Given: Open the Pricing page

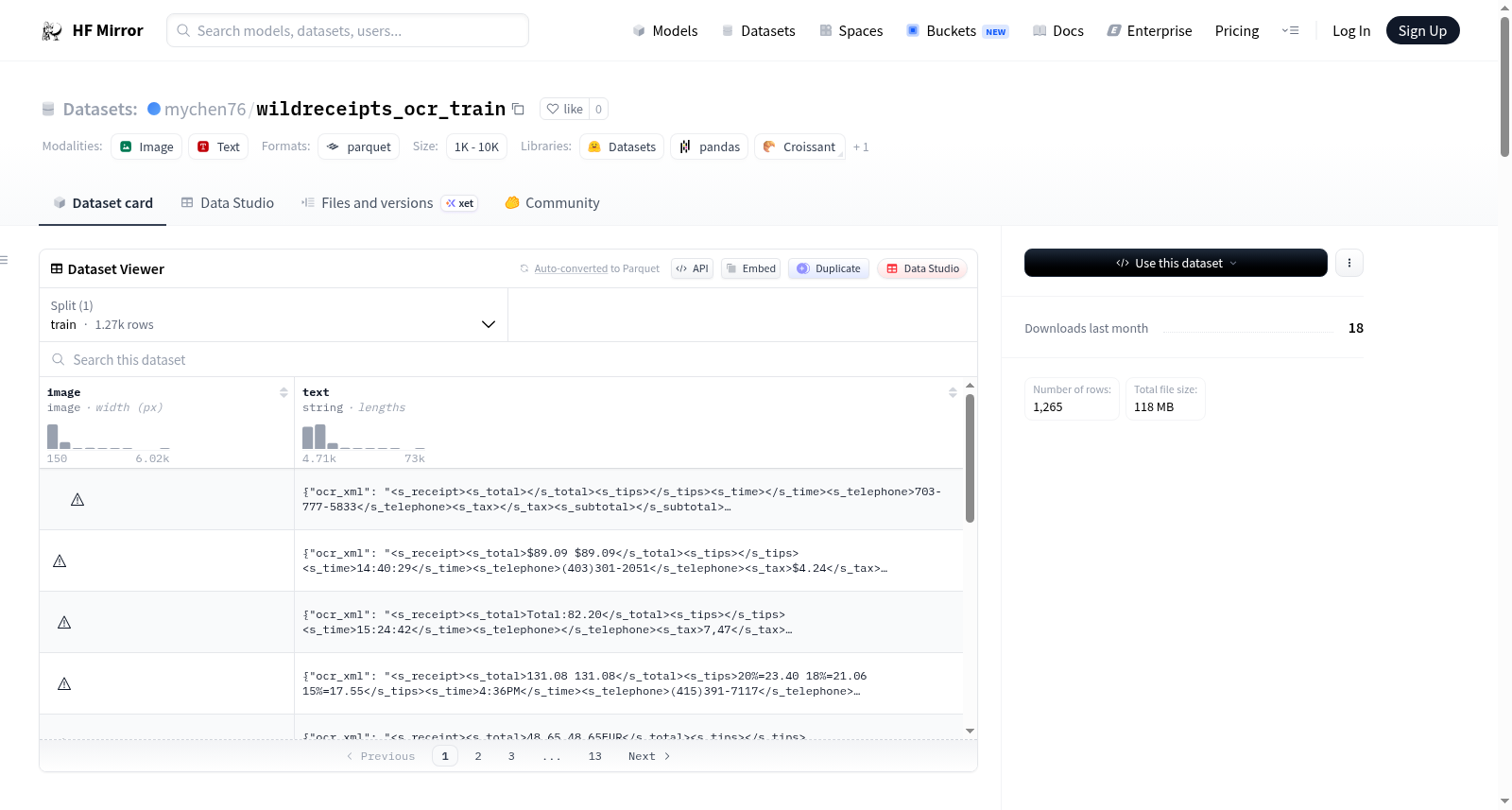Looking at the screenshot, I should (1237, 30).
